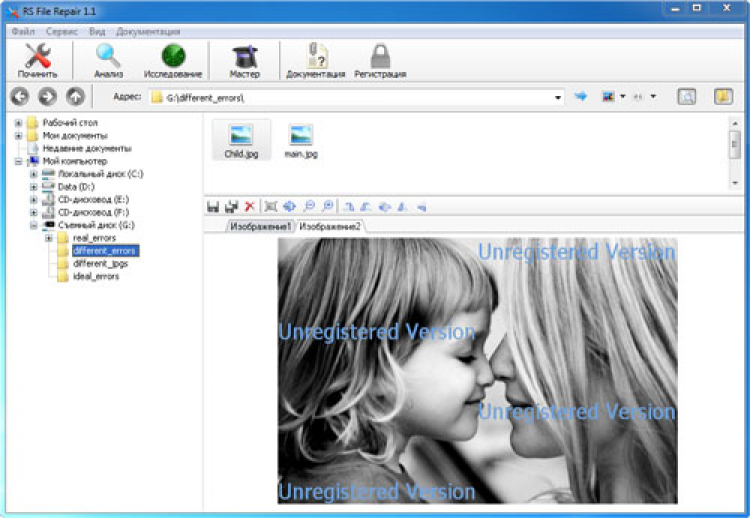Select the Изображение2 tab

[330, 226]
